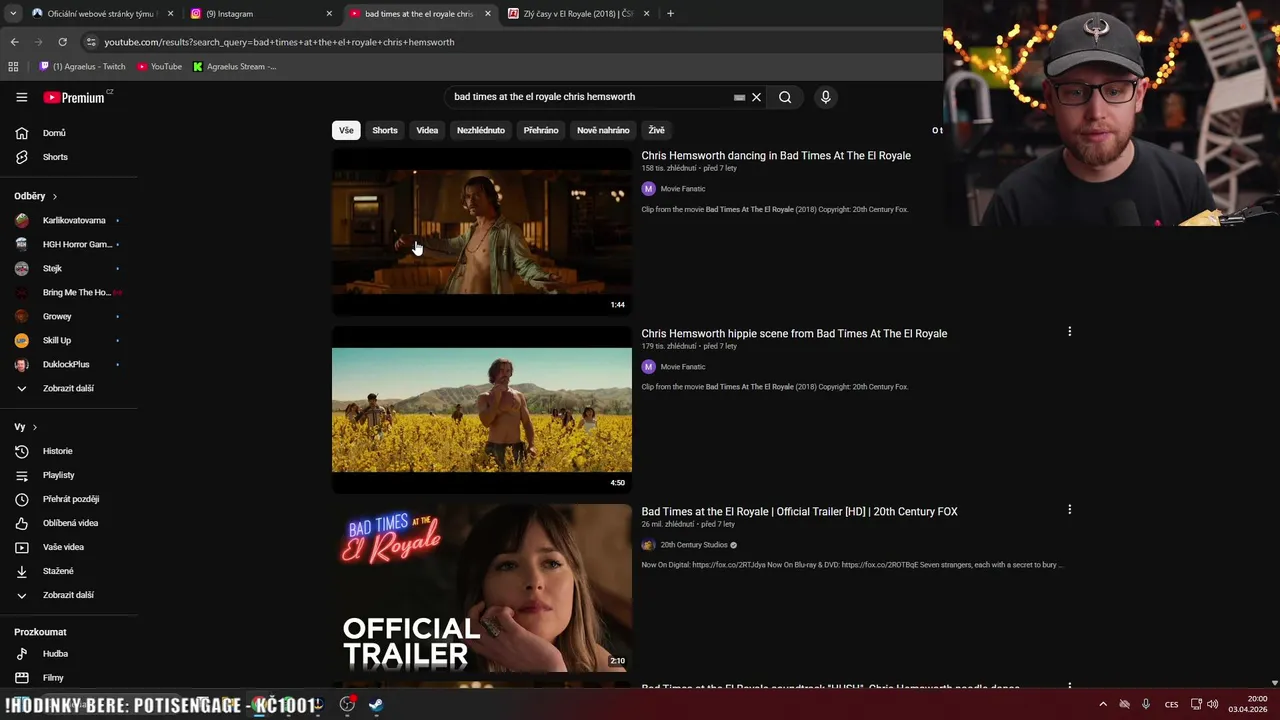Click the Official Trailer thumbnail
Viewport: 1280px width, 720px height.
click(x=482, y=588)
